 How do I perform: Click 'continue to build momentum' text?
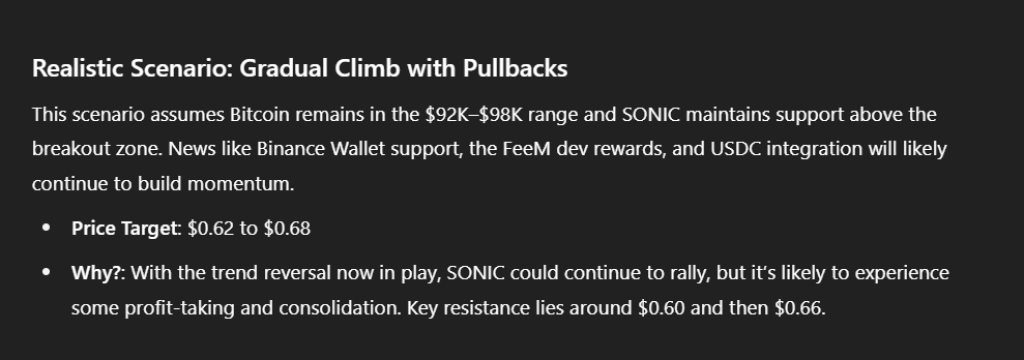click(x=162, y=184)
